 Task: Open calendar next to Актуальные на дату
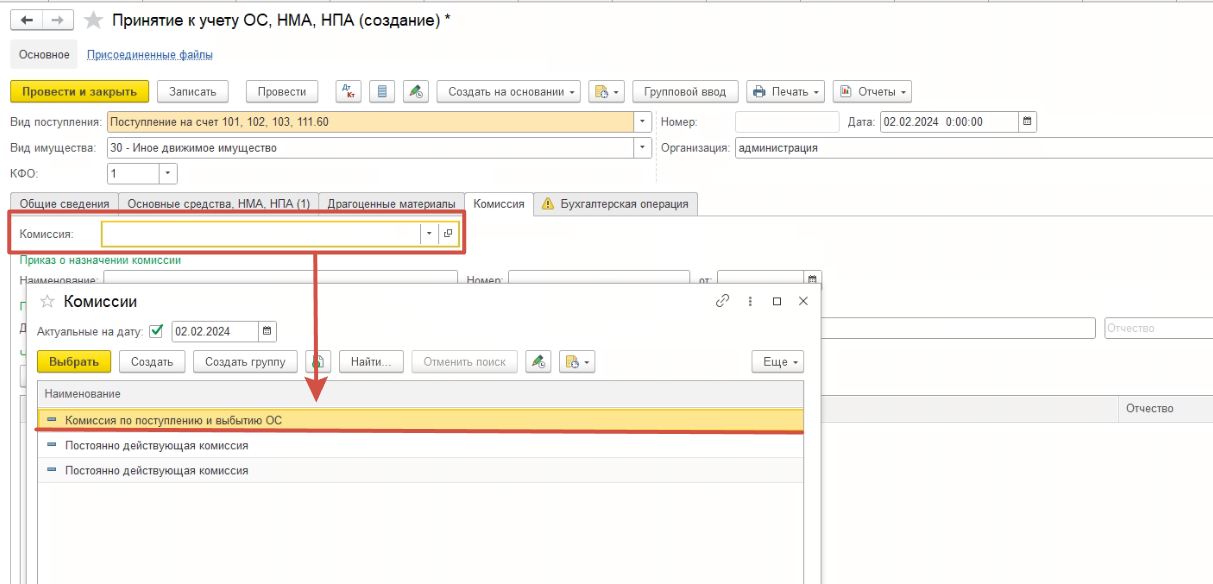click(x=267, y=332)
